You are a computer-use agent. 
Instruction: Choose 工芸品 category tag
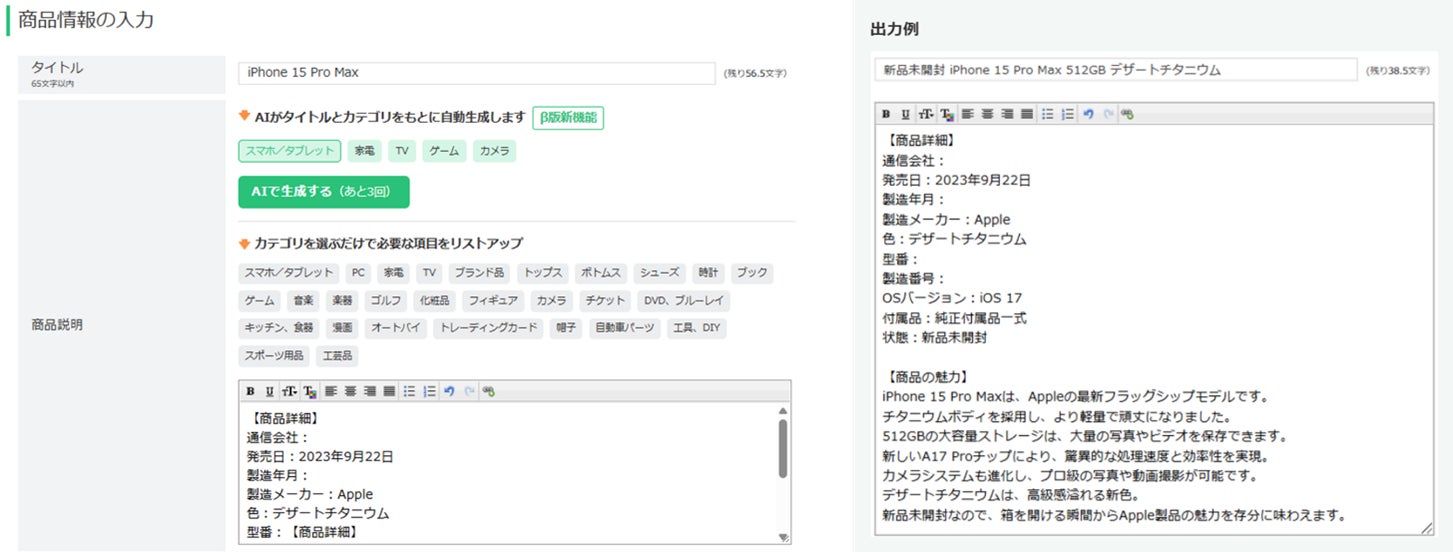pos(338,356)
